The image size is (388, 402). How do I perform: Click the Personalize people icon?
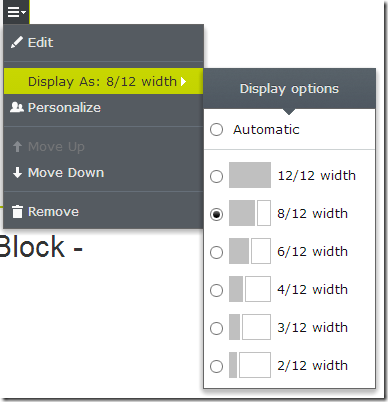coord(17,107)
